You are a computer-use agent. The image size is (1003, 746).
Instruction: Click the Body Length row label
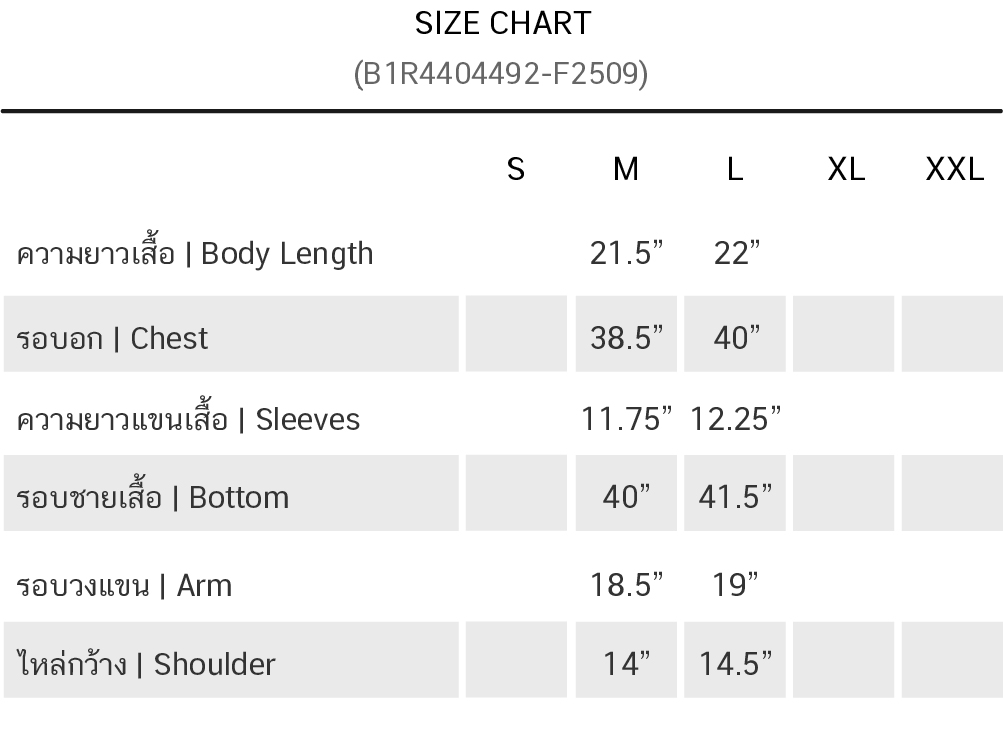click(x=194, y=253)
